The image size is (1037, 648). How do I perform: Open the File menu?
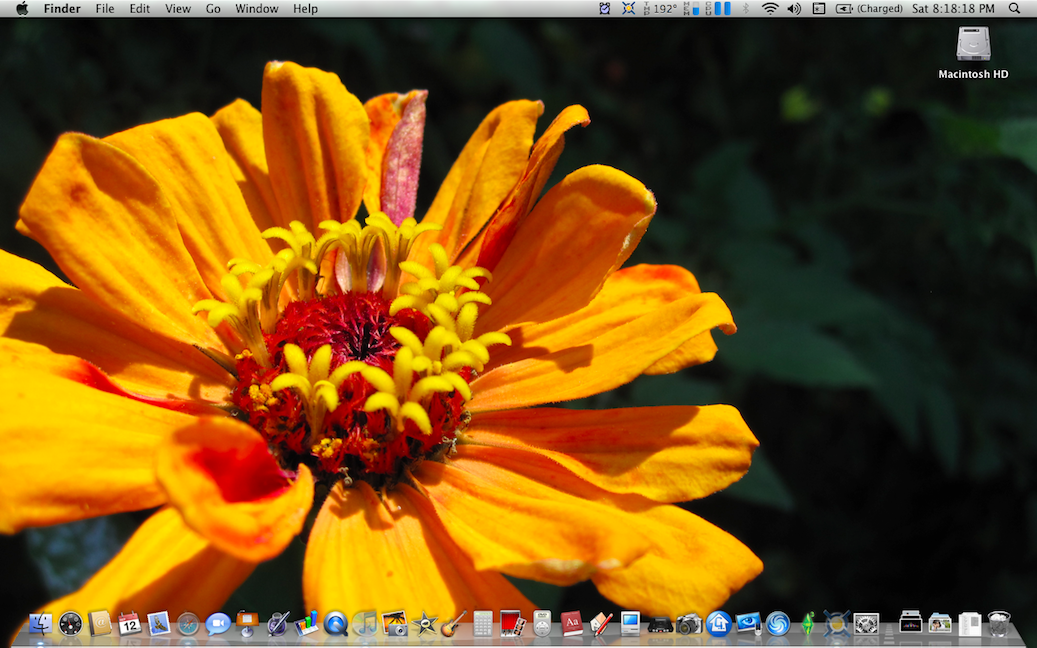(x=104, y=9)
